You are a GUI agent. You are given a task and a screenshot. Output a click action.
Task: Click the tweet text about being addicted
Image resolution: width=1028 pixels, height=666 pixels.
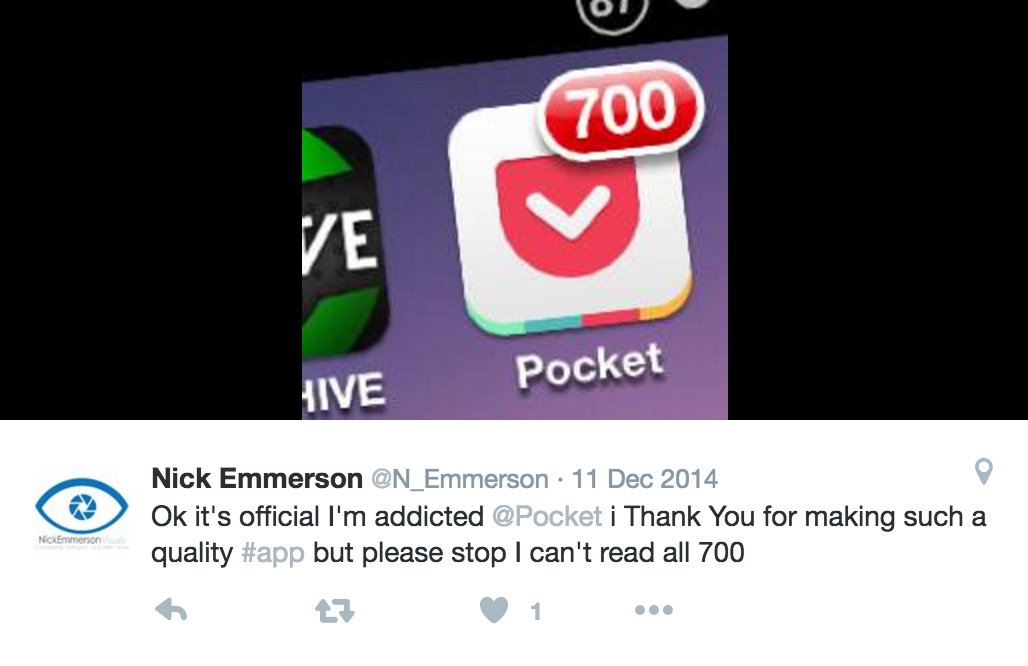pos(568,535)
